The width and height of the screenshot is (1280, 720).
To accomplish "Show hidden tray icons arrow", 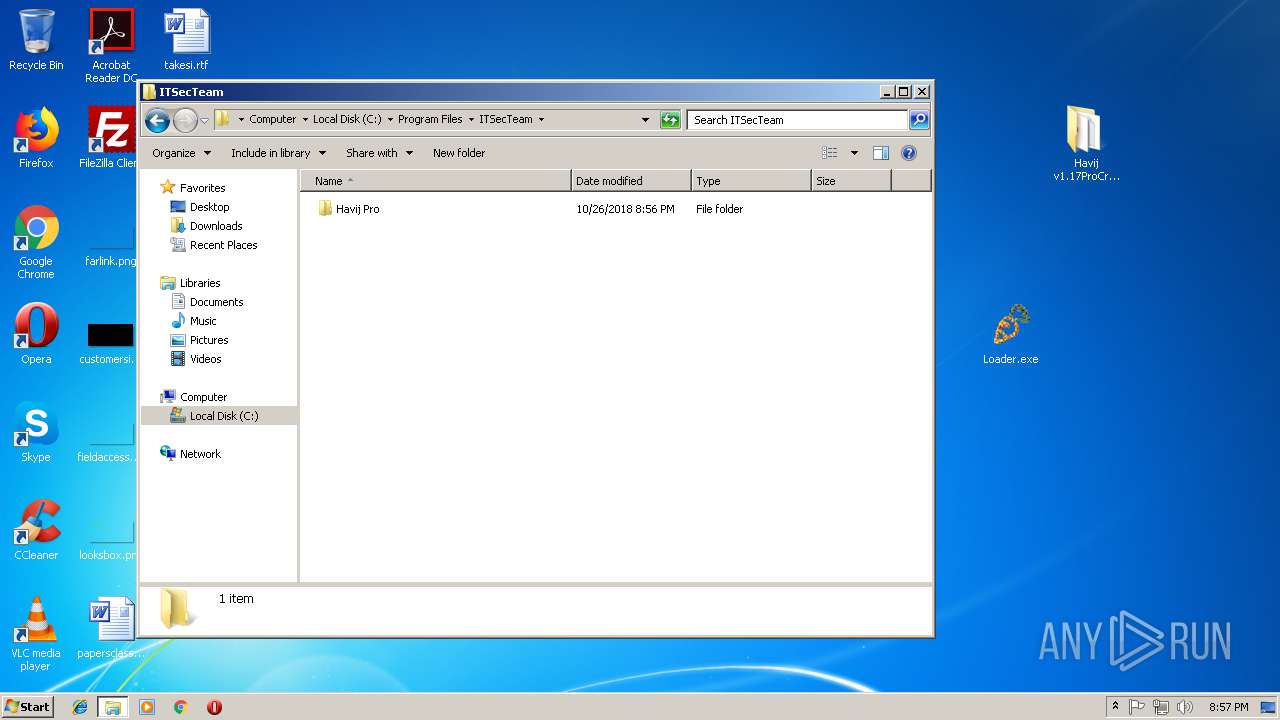I will (1115, 706).
